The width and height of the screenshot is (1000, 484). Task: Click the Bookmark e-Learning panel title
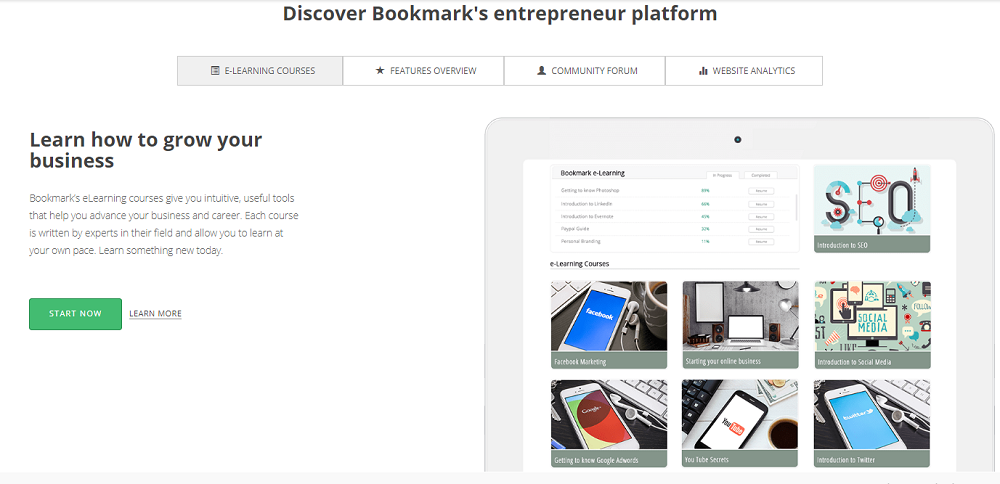tap(592, 173)
